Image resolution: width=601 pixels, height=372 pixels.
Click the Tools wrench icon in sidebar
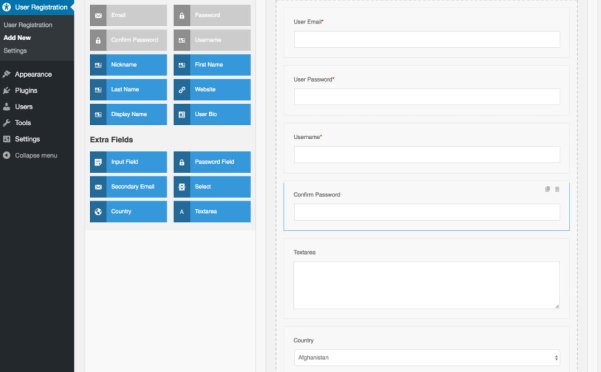tap(6, 123)
